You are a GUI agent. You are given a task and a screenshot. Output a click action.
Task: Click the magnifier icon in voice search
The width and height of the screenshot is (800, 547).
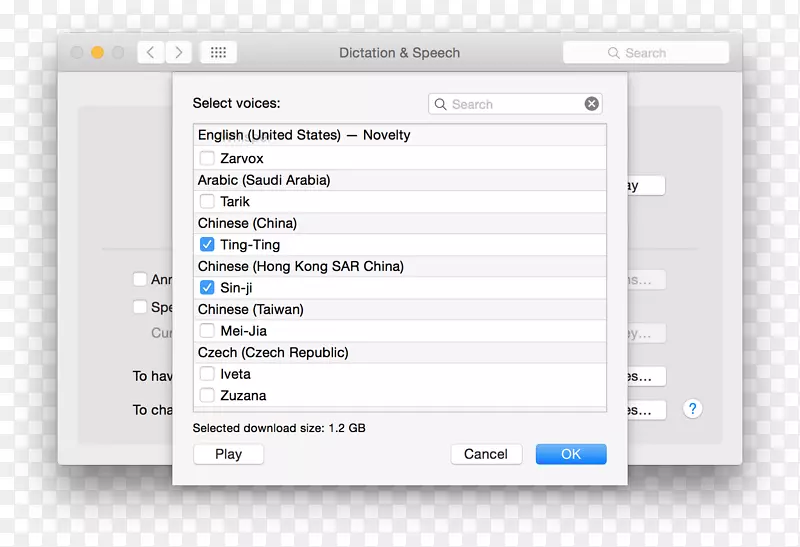440,104
